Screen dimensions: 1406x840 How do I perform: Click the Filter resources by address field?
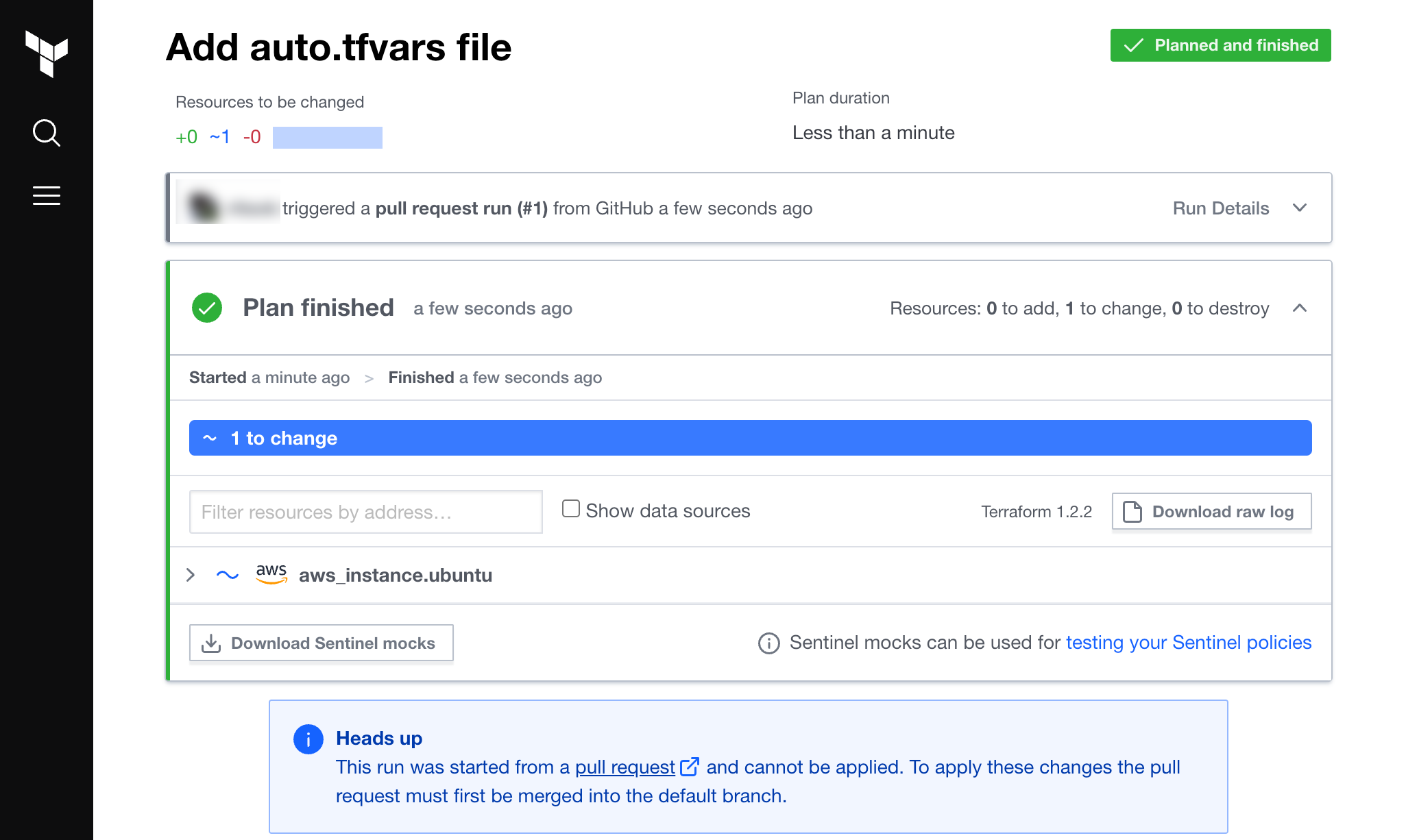(x=365, y=512)
